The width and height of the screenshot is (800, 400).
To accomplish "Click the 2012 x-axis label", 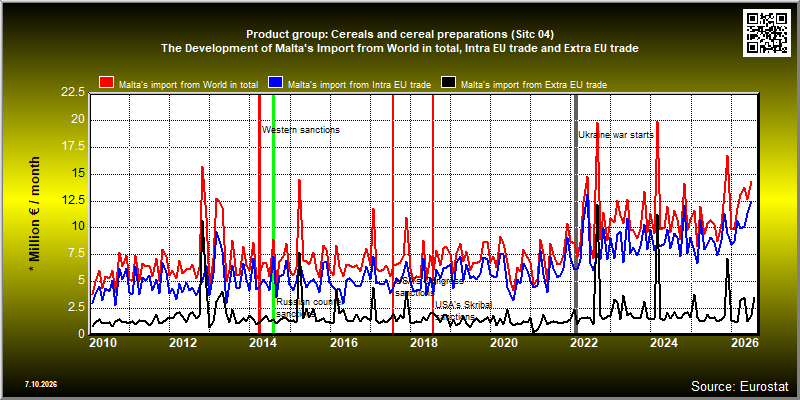I will [x=181, y=342].
